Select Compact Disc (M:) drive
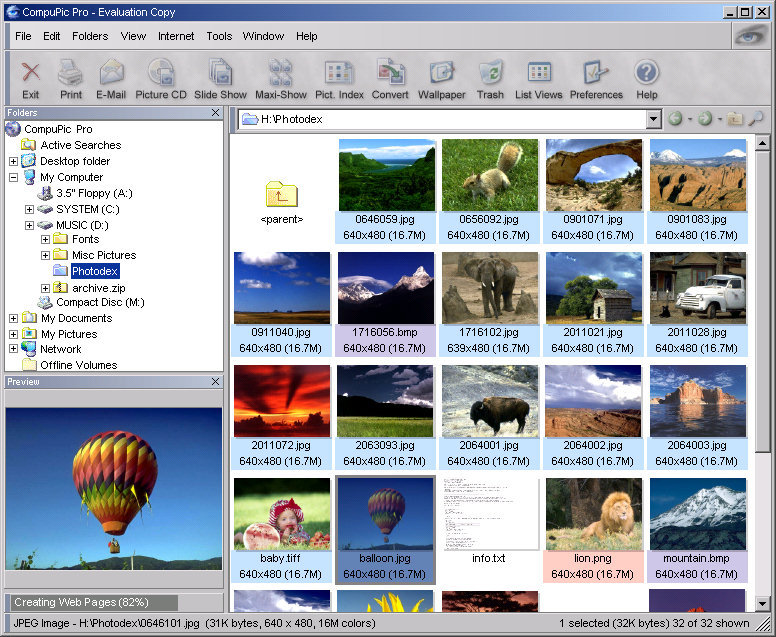This screenshot has height=637, width=776. [100, 302]
